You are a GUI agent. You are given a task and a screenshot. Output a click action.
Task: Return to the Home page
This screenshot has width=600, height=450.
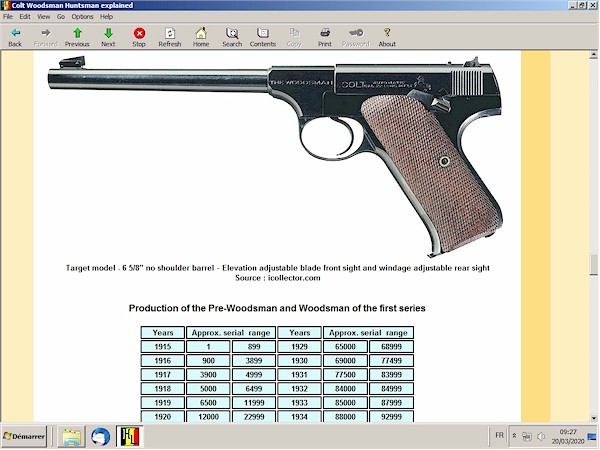pos(201,38)
